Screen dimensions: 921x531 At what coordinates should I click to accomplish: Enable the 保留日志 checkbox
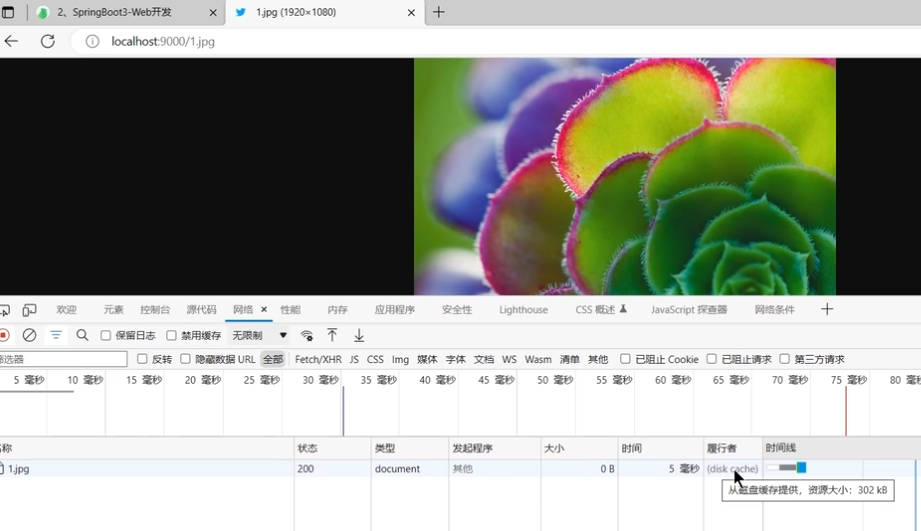coord(106,335)
